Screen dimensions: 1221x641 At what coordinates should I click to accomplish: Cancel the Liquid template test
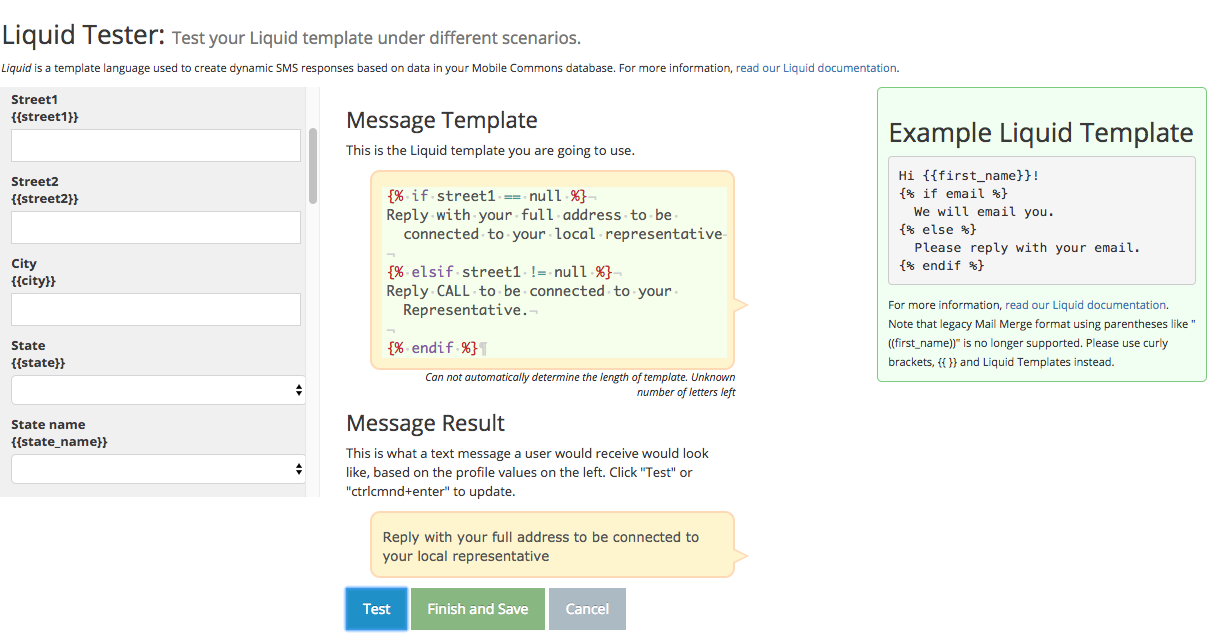point(587,609)
